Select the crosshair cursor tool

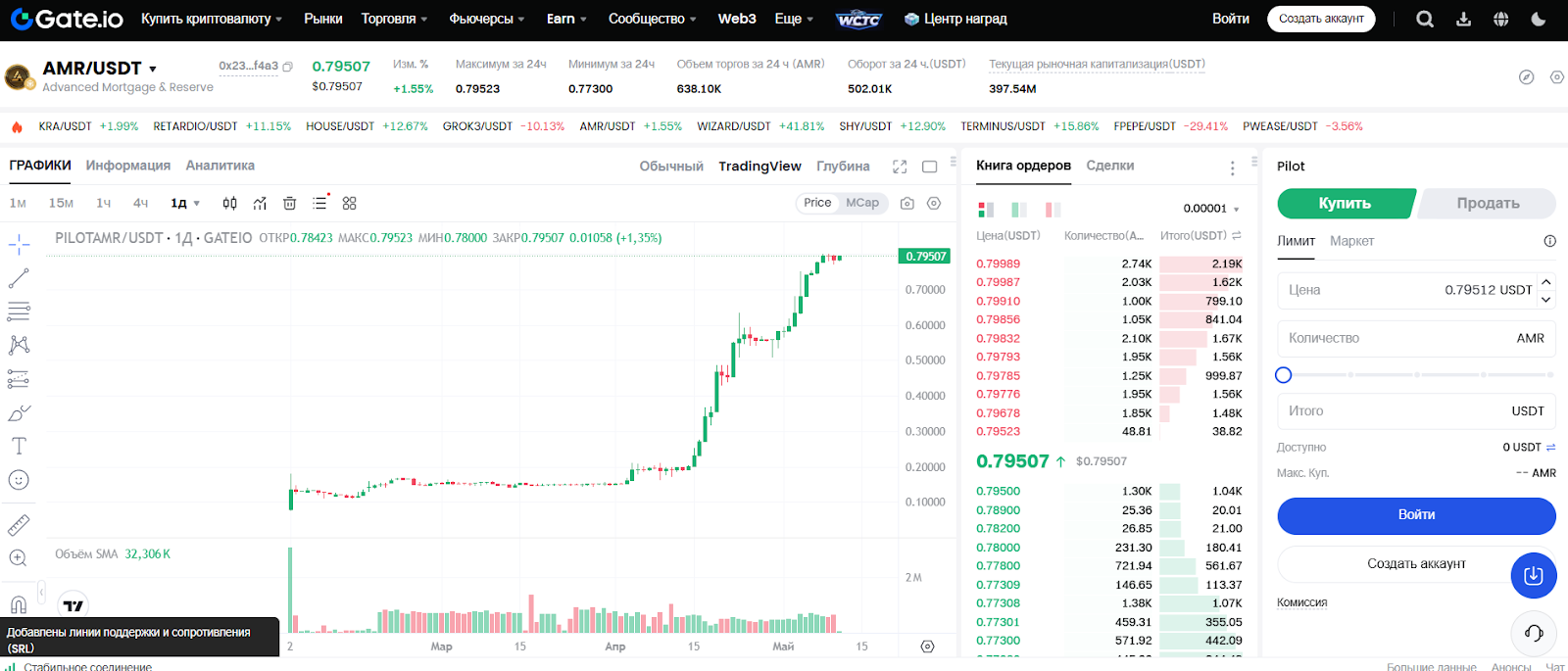[x=19, y=244]
